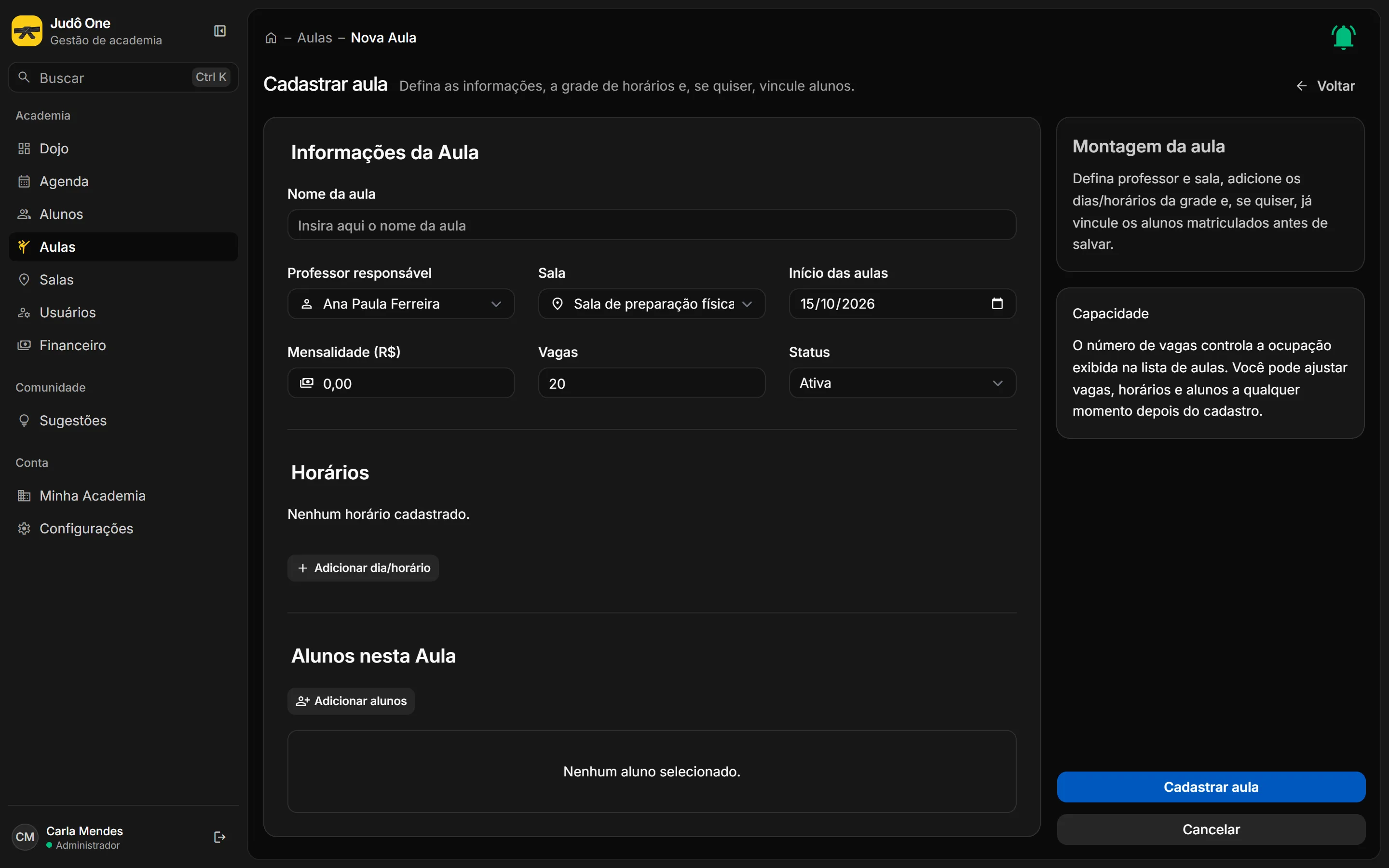Click the Adicionar alunos button

(351, 701)
